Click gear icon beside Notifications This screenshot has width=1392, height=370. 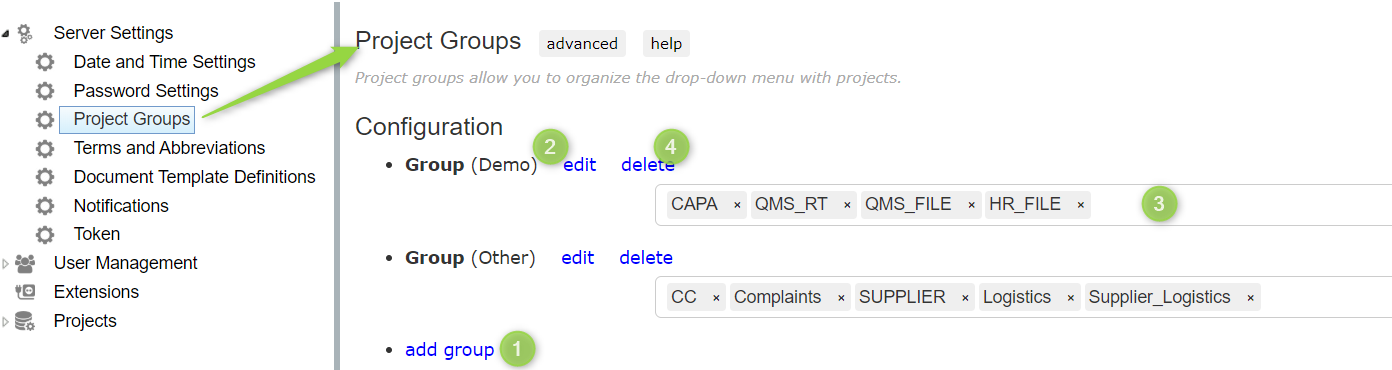(45, 206)
